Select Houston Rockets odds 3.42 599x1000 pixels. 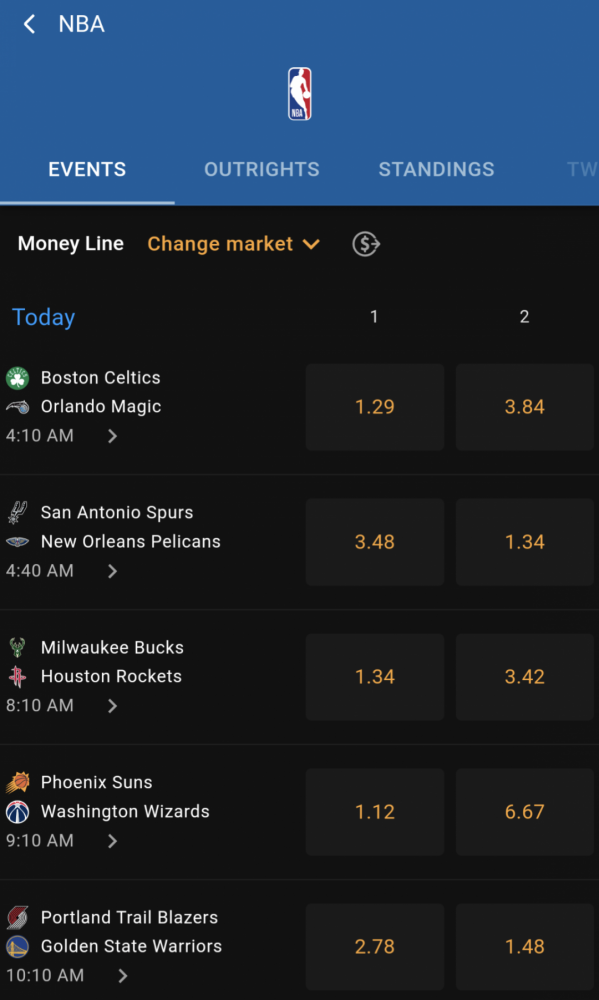[525, 677]
